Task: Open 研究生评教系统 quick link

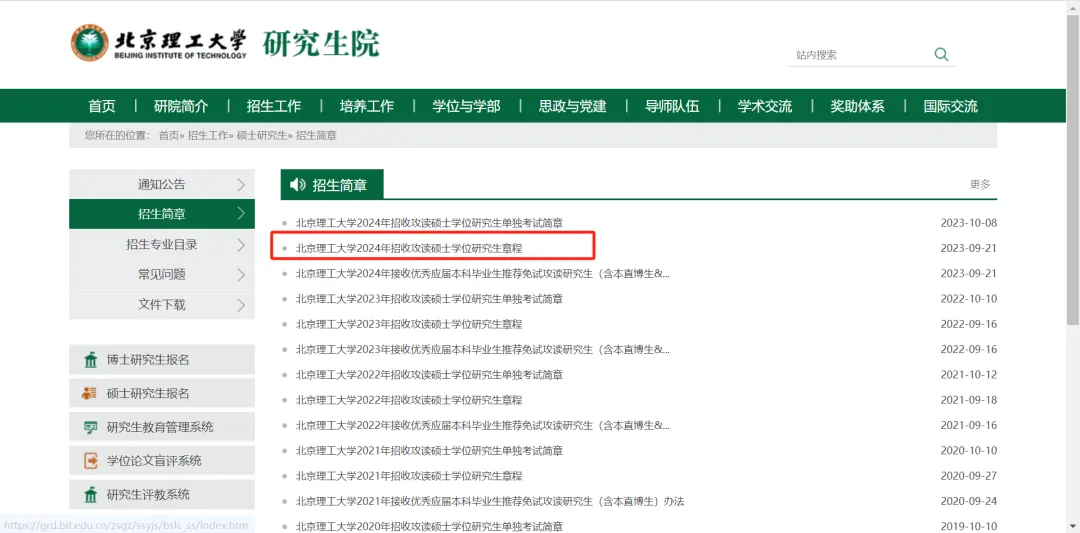Action: pyautogui.click(x=162, y=494)
